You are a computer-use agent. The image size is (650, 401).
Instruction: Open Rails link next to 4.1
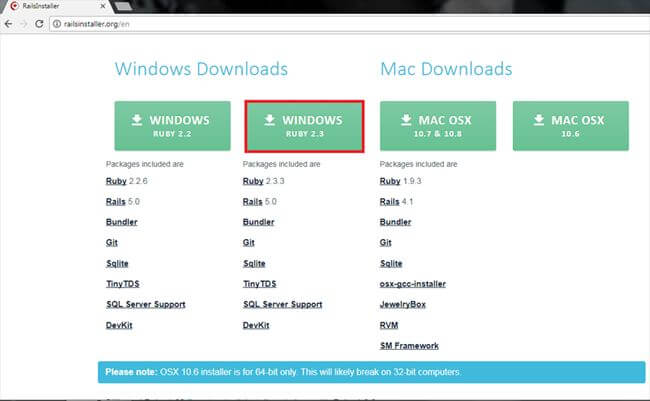pos(389,202)
